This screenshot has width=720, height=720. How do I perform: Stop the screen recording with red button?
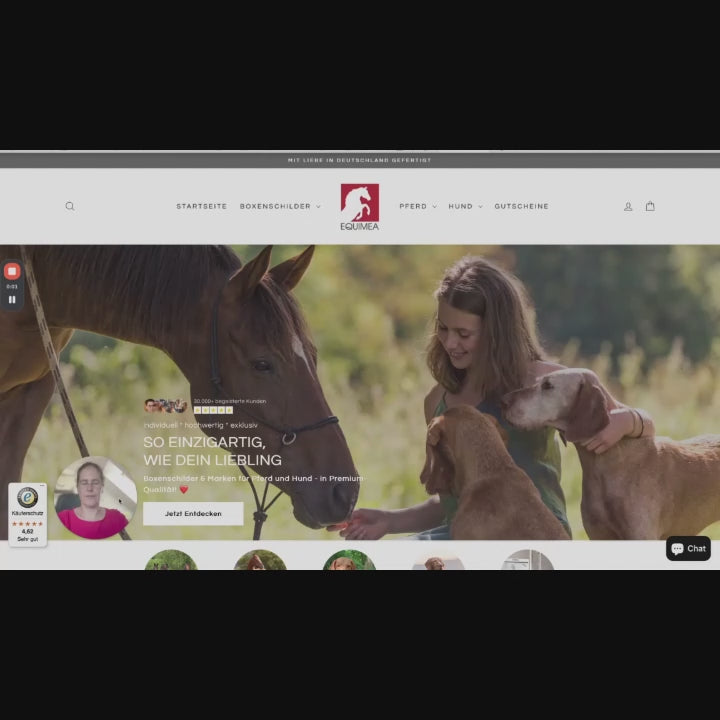point(12,271)
